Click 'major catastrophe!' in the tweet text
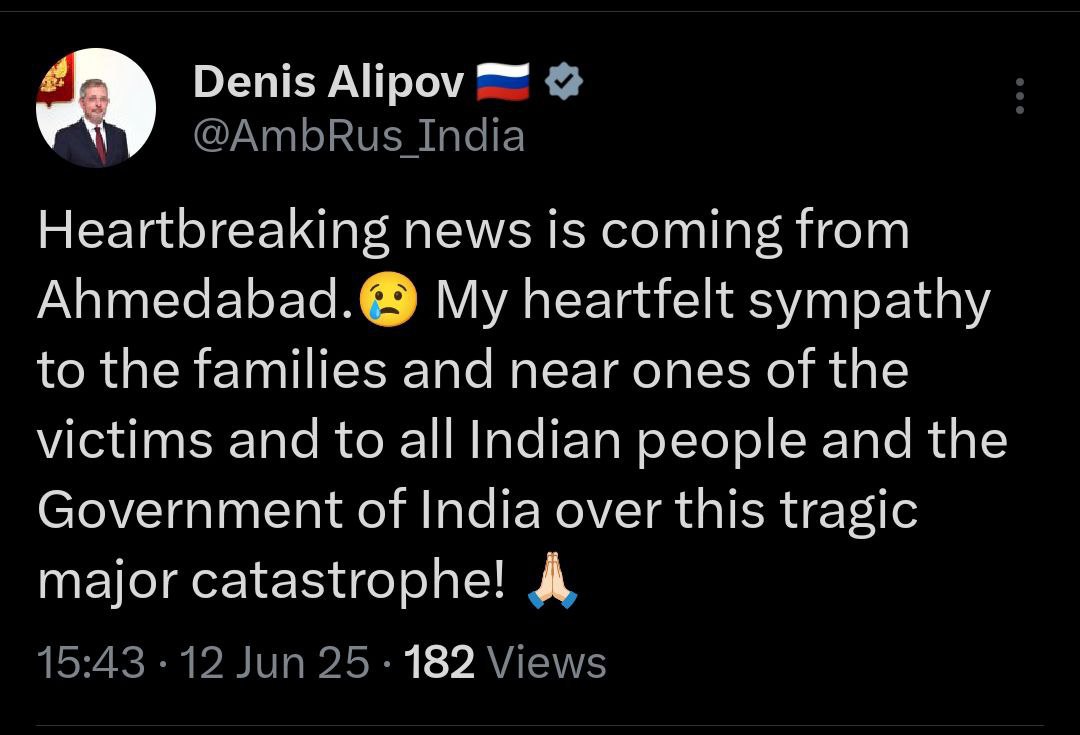 (271, 581)
